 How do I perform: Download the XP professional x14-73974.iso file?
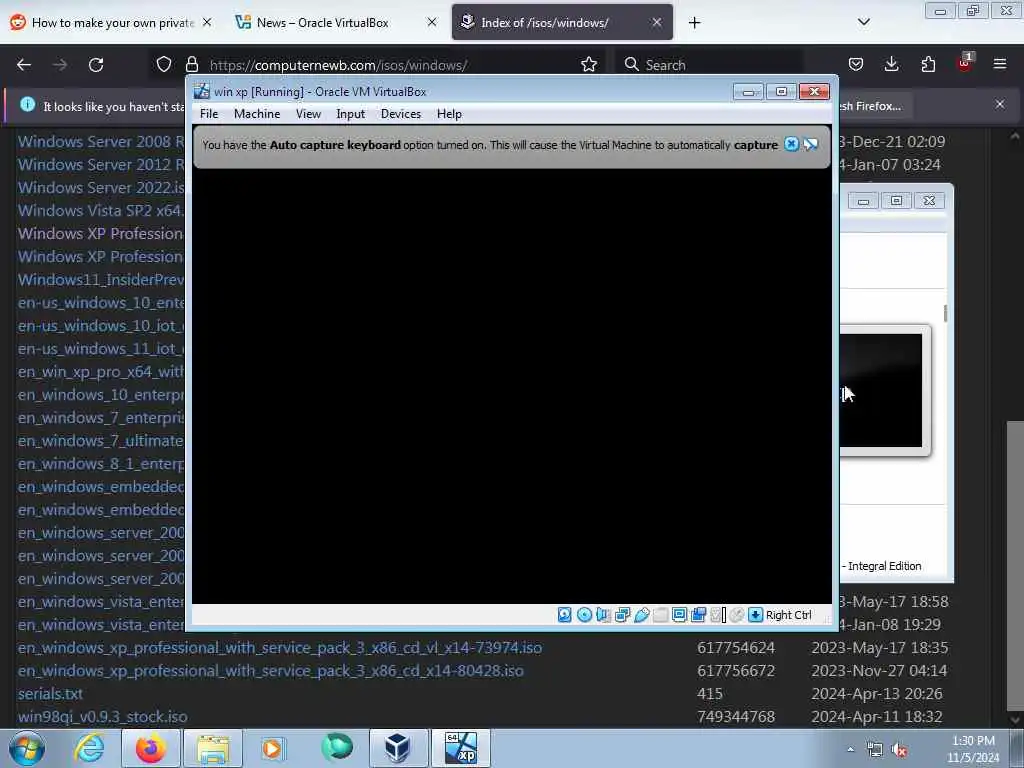click(280, 648)
